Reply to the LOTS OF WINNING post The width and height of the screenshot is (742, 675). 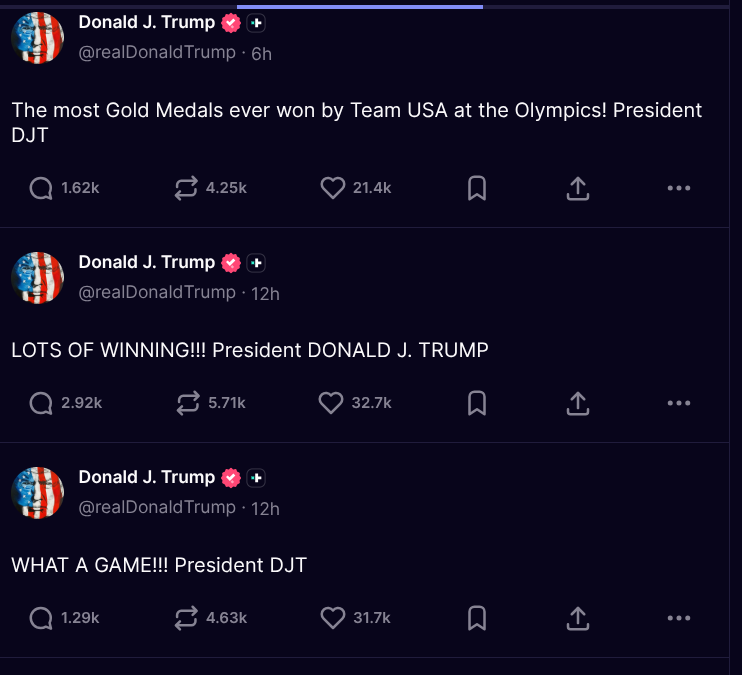pyautogui.click(x=41, y=403)
